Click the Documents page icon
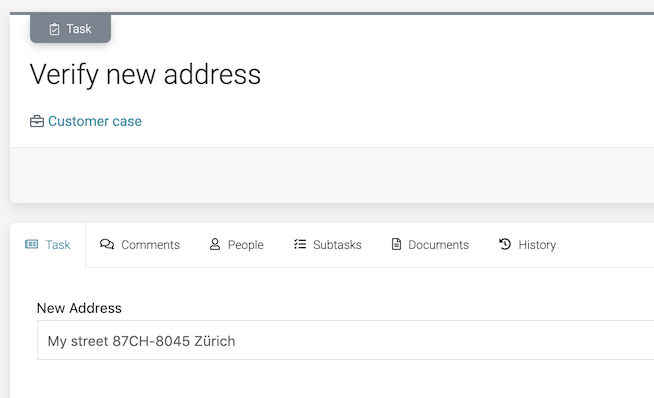This screenshot has height=398, width=654. [x=396, y=244]
